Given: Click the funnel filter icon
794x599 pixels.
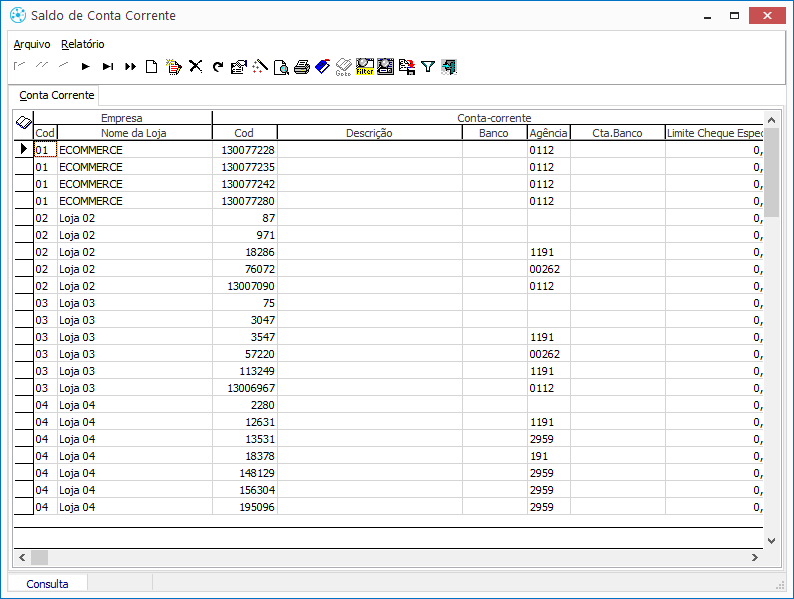Looking at the screenshot, I should pyautogui.click(x=428, y=67).
